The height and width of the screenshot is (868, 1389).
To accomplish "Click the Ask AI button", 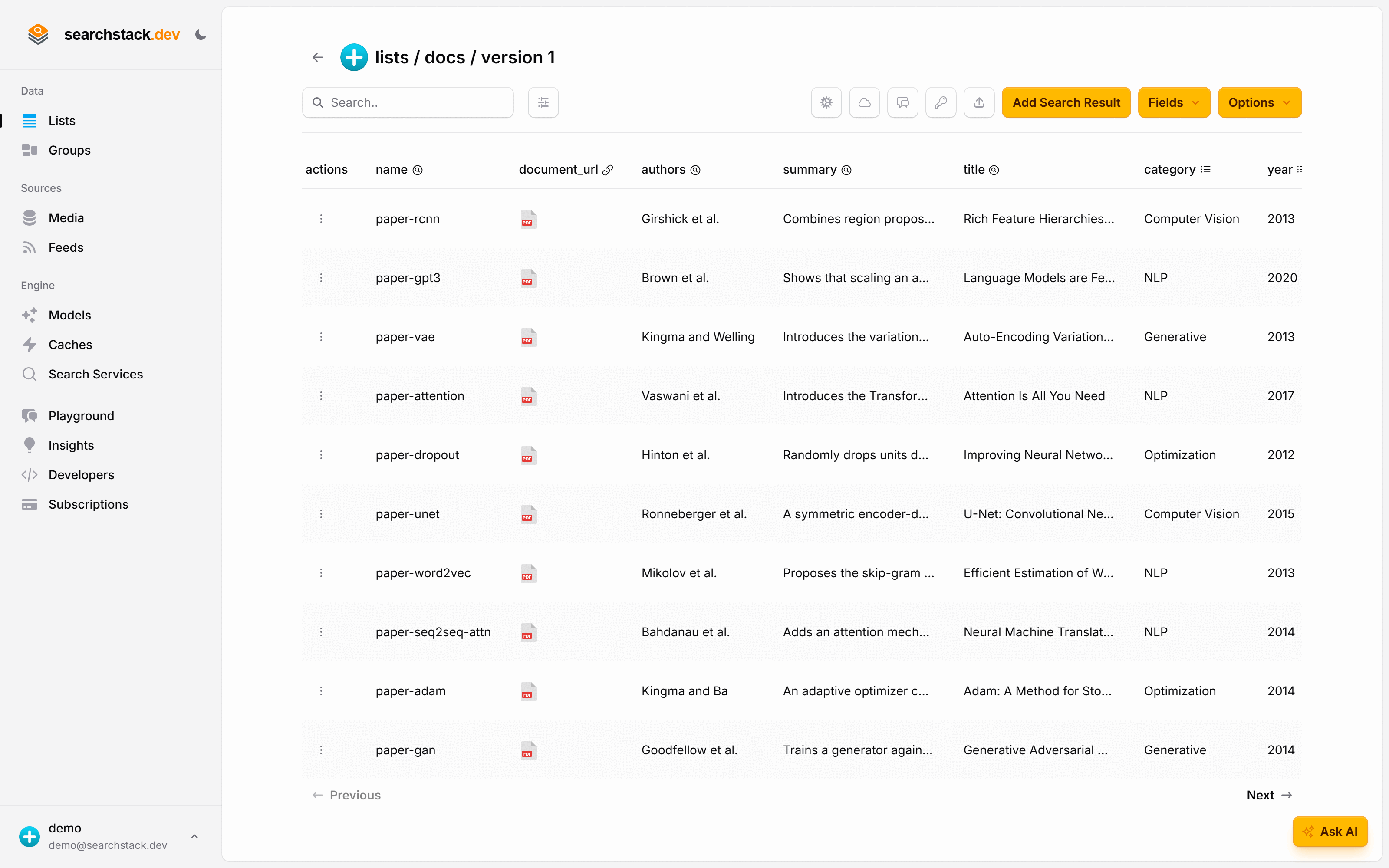I will point(1330,831).
